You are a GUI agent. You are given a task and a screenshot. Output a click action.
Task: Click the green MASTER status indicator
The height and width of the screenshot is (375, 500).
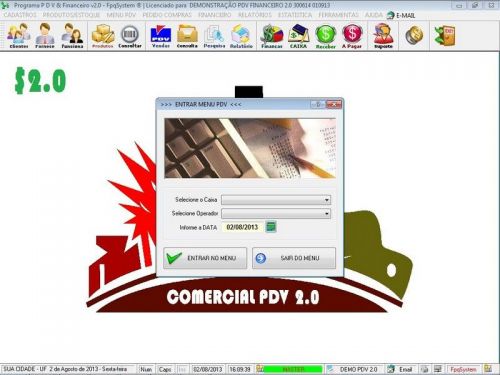pos(293,369)
